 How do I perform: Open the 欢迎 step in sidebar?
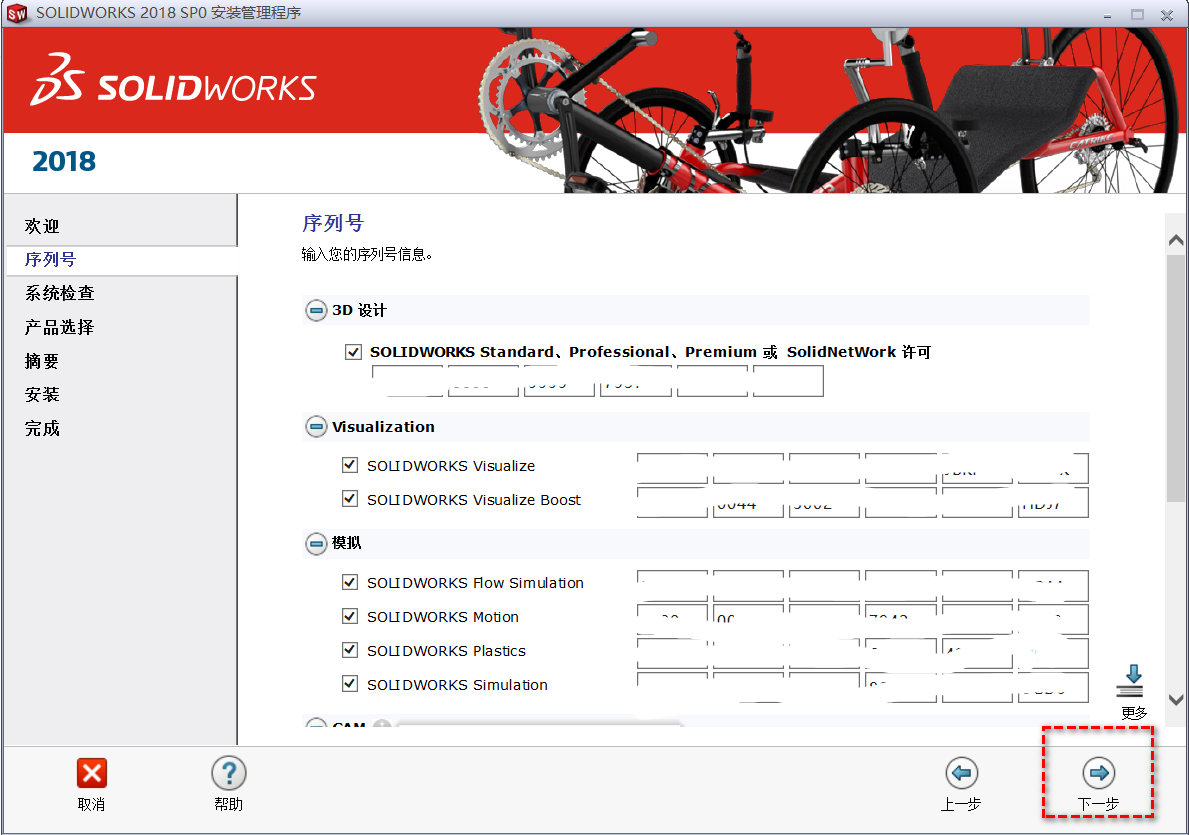[42, 226]
